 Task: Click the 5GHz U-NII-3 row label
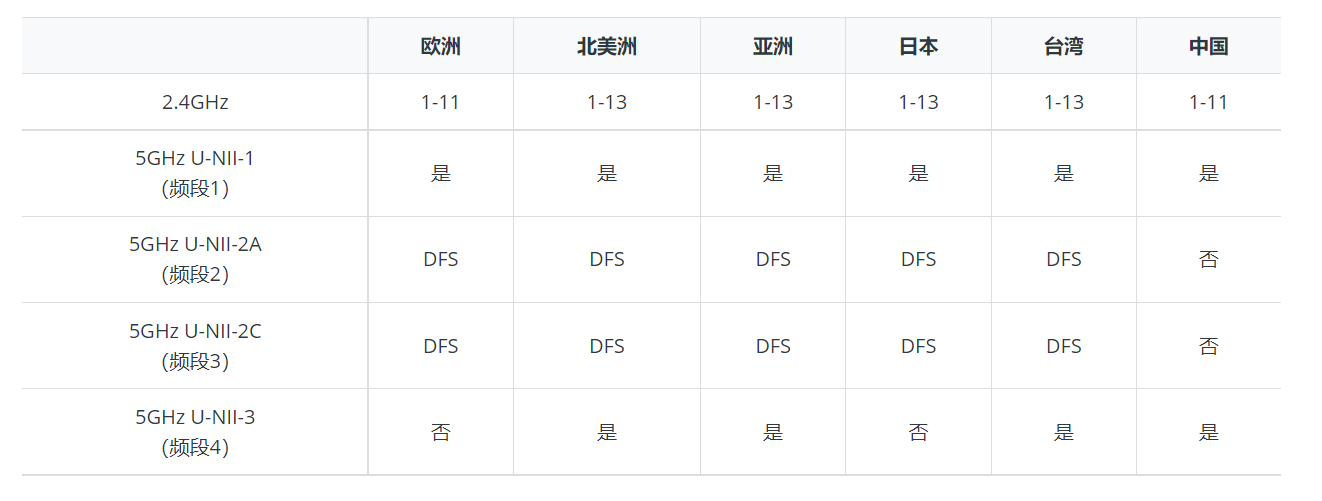click(x=195, y=432)
